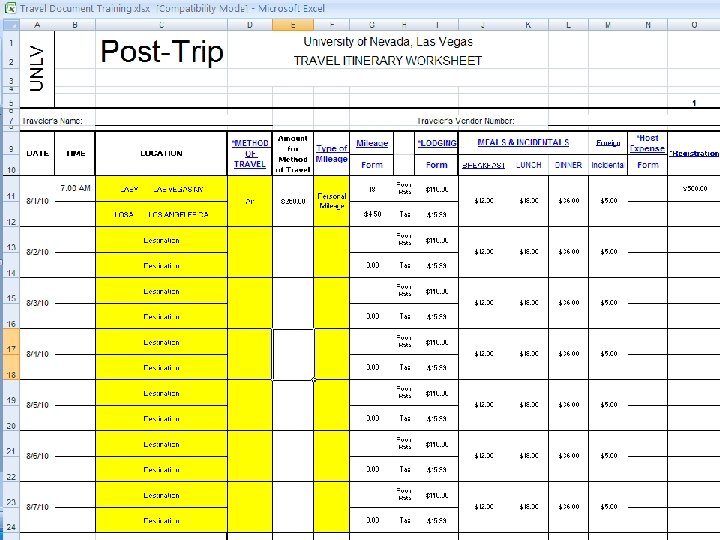720x540 pixels.
Task: Click the select-all corner of the grid
Action: (11, 25)
